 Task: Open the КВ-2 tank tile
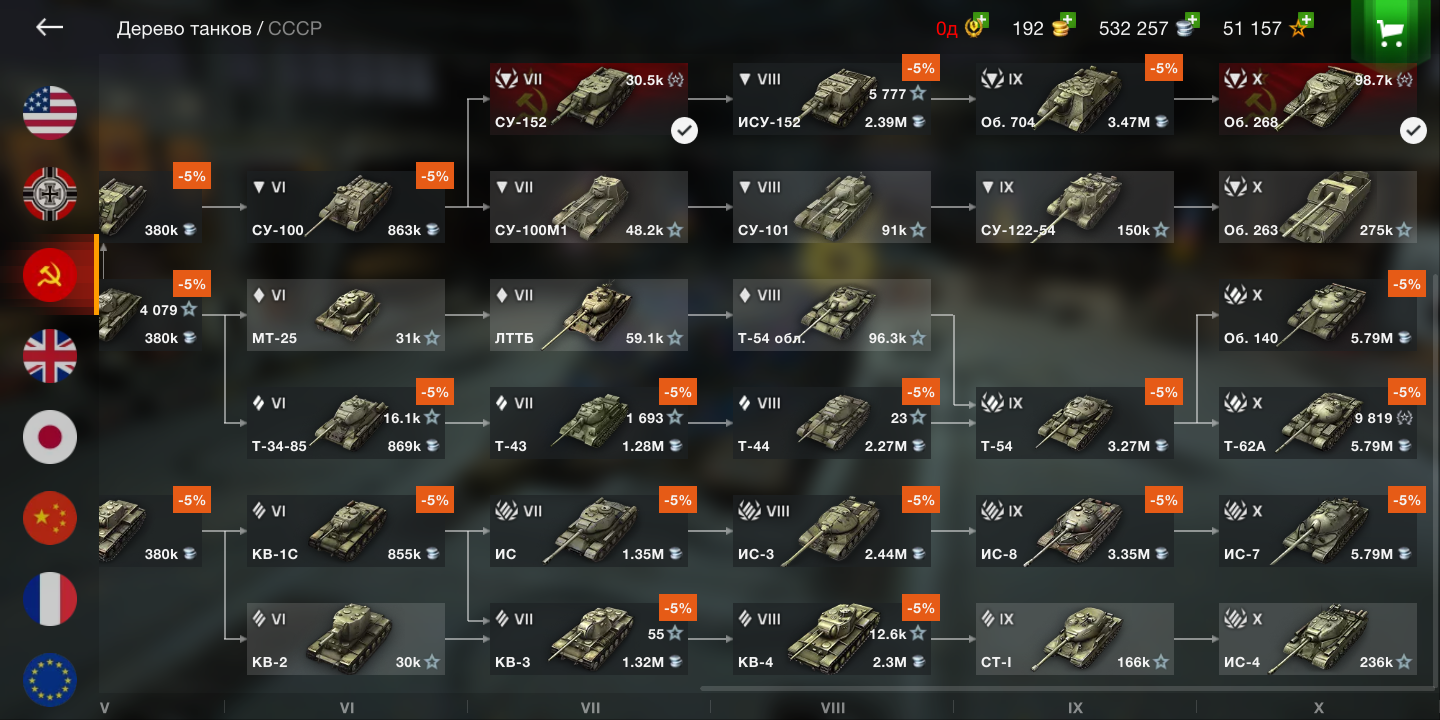(346, 639)
